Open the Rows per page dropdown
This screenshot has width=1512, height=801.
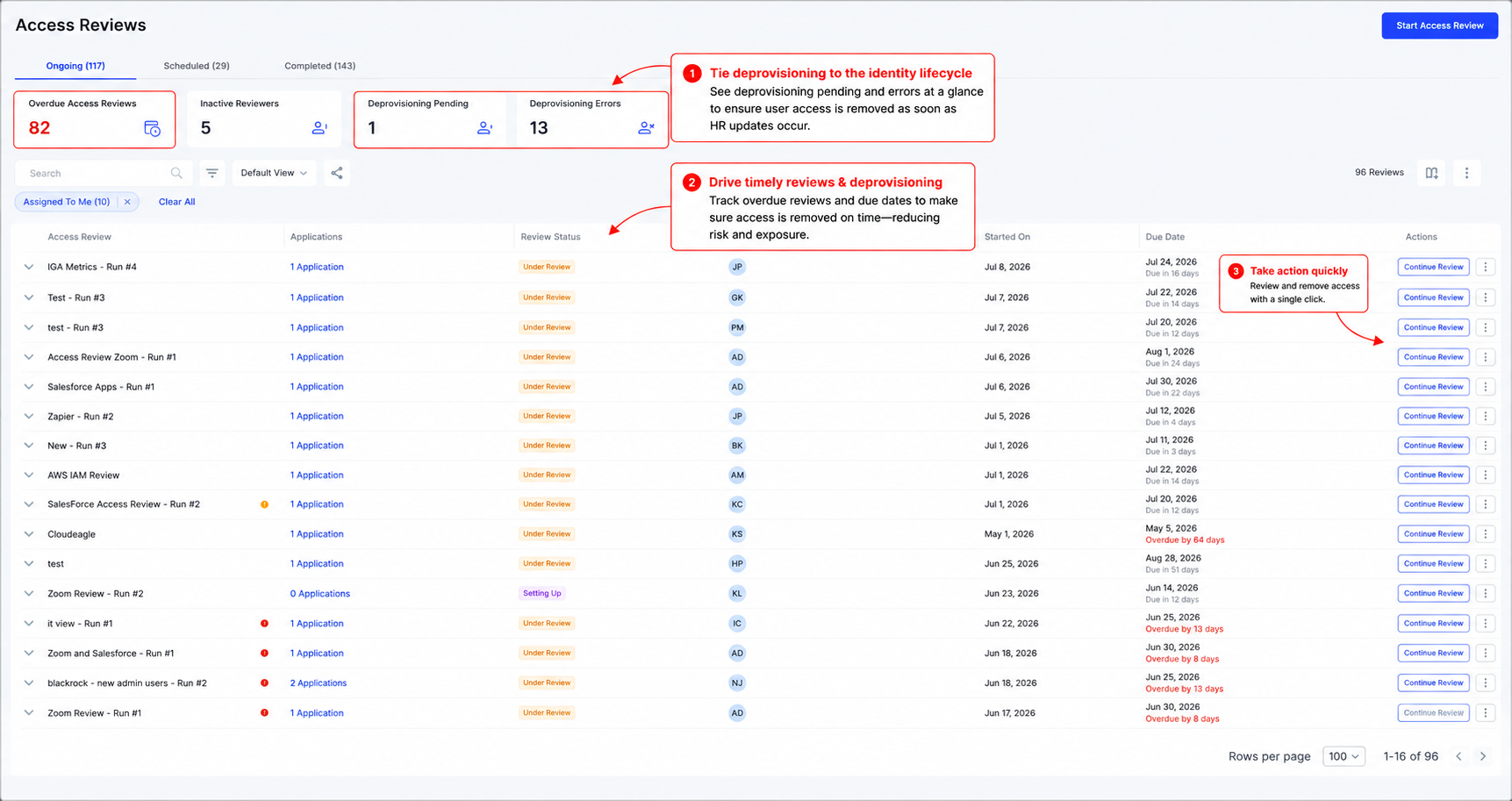coord(1344,756)
